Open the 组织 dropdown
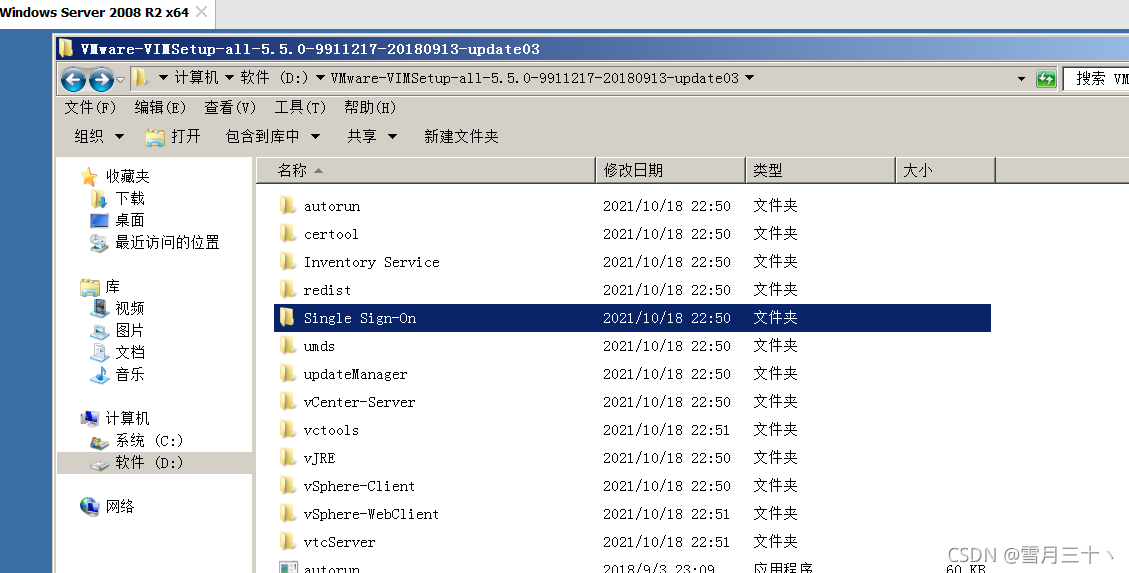Screen dimensions: 1129x573 [99, 136]
